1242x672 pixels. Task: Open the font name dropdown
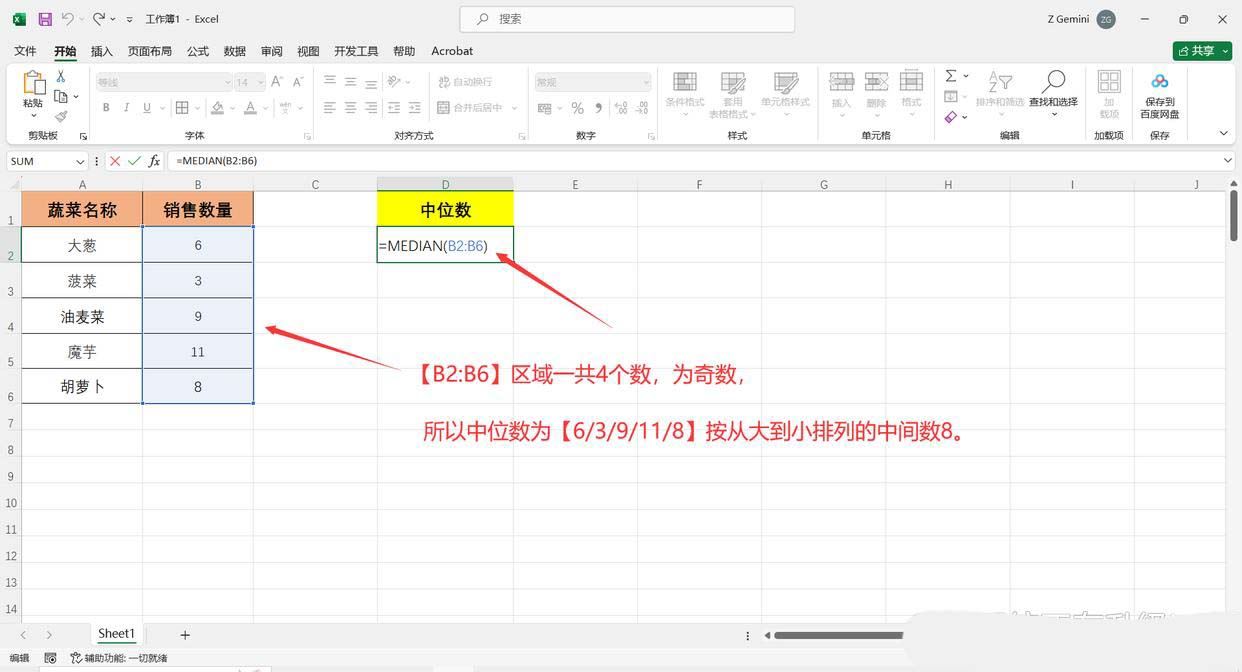227,82
